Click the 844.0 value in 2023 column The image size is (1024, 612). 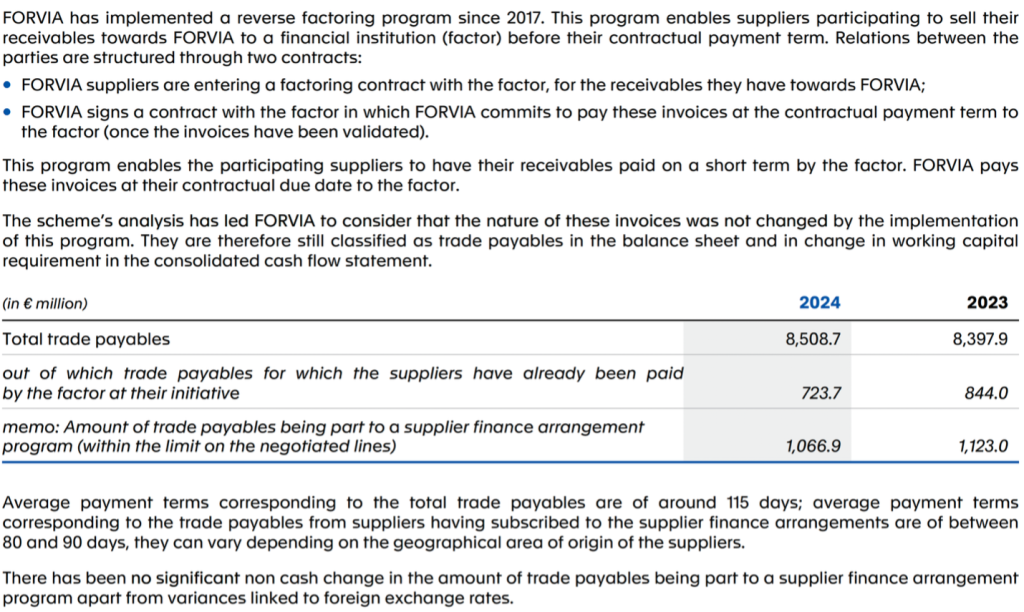click(x=986, y=393)
